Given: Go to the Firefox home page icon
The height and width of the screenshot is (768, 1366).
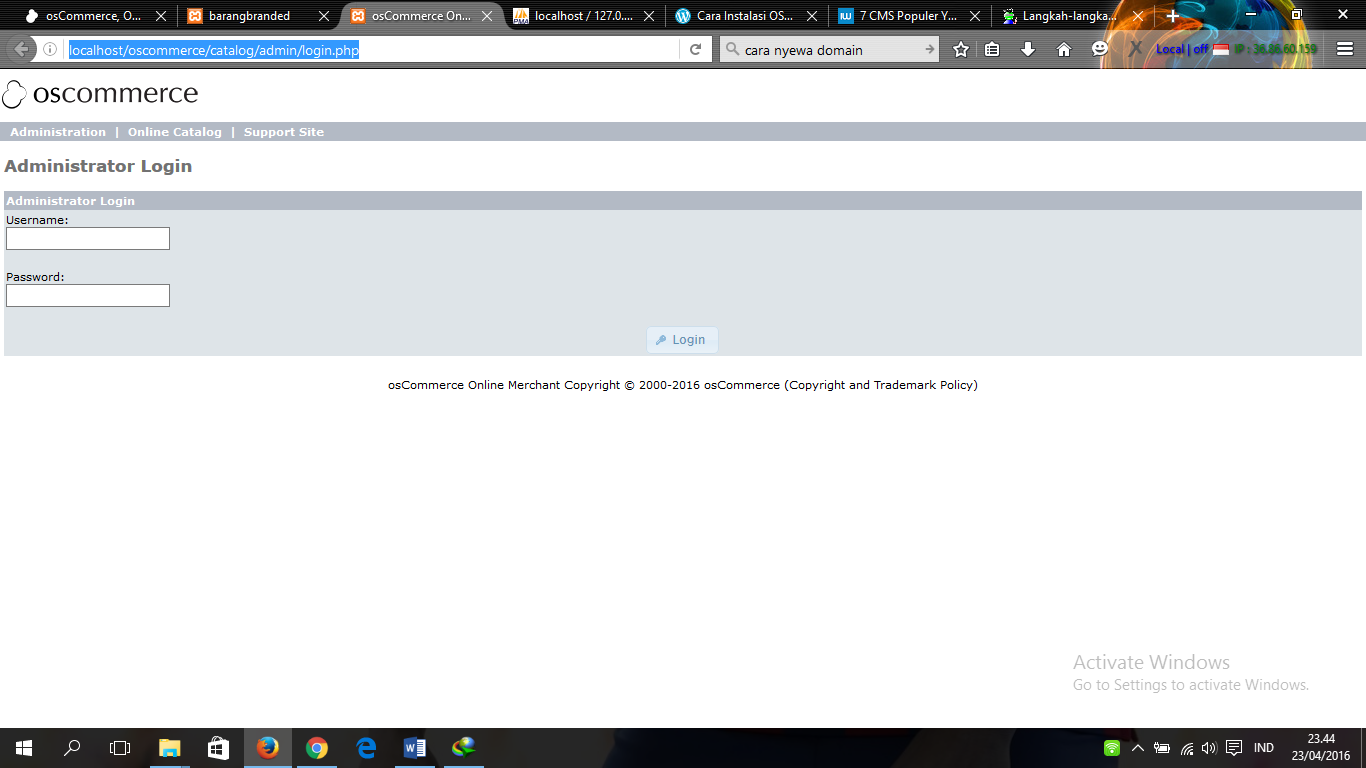Looking at the screenshot, I should tap(1064, 49).
